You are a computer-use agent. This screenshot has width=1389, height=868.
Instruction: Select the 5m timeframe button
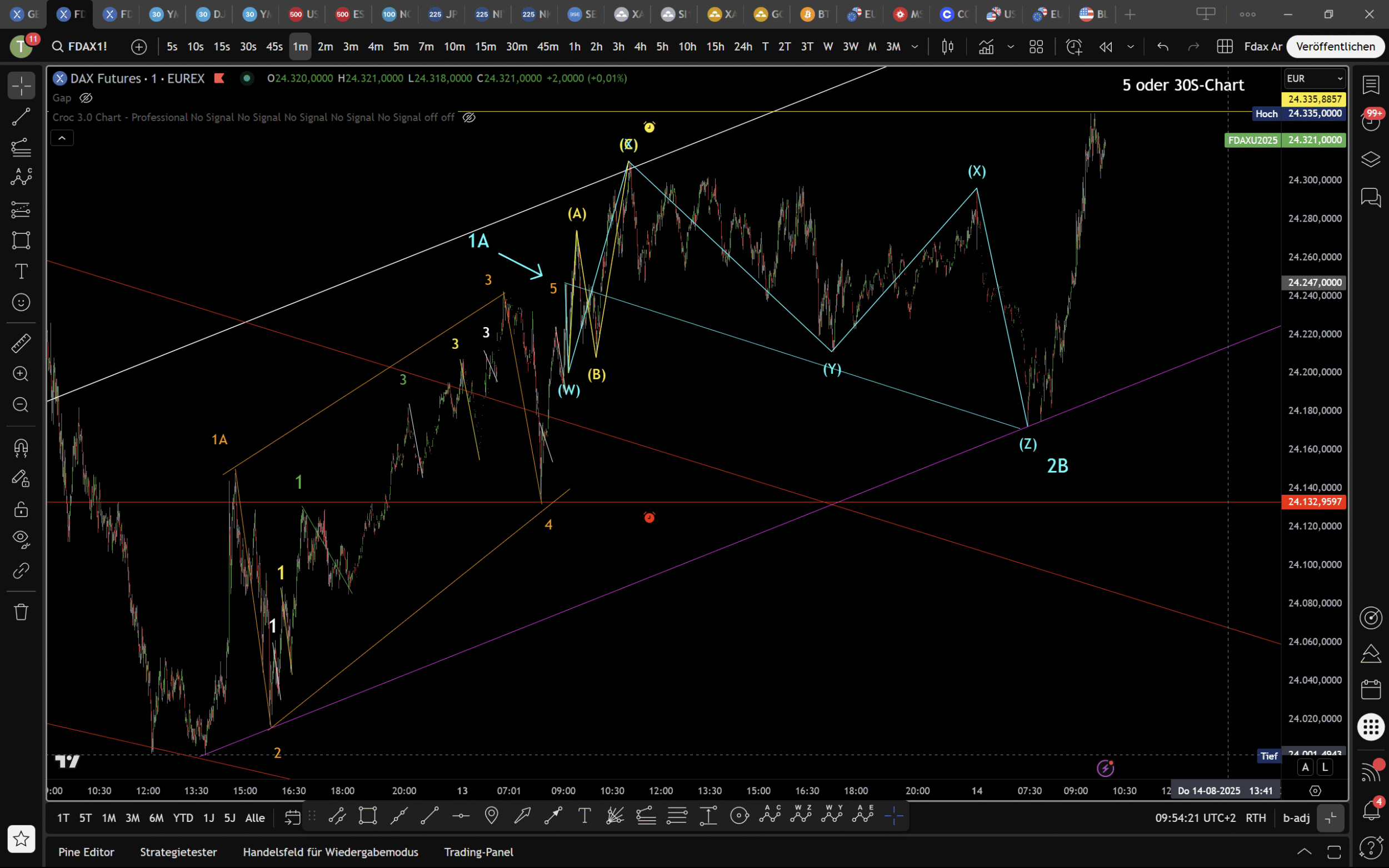401,47
